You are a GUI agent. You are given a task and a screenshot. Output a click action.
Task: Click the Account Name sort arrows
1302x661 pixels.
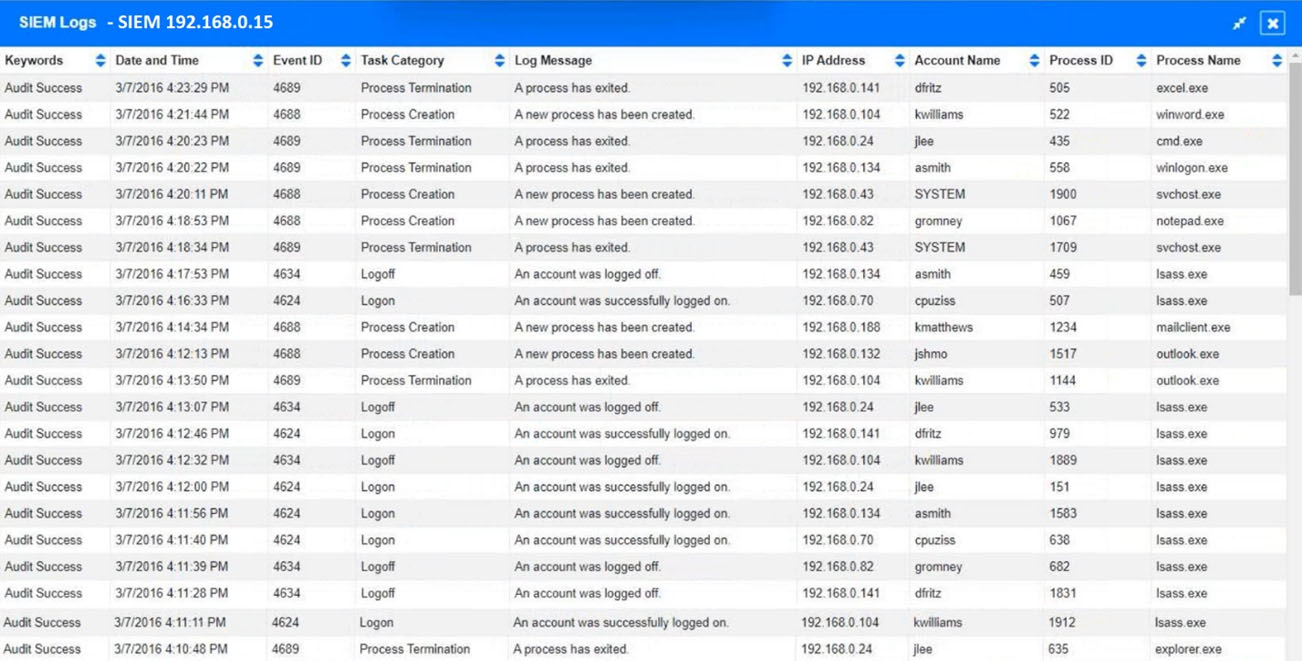pyautogui.click(x=1034, y=61)
